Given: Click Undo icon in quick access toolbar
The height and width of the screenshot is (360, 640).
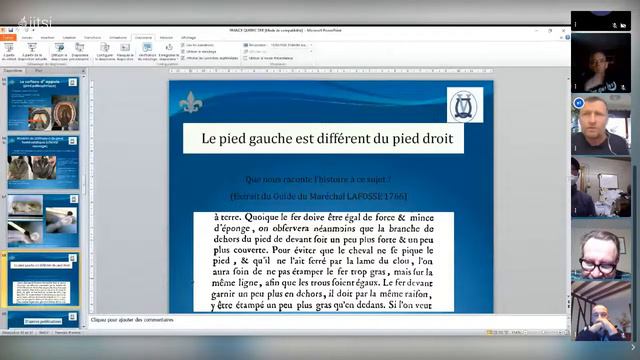Looking at the screenshot, I should pos(18,30).
